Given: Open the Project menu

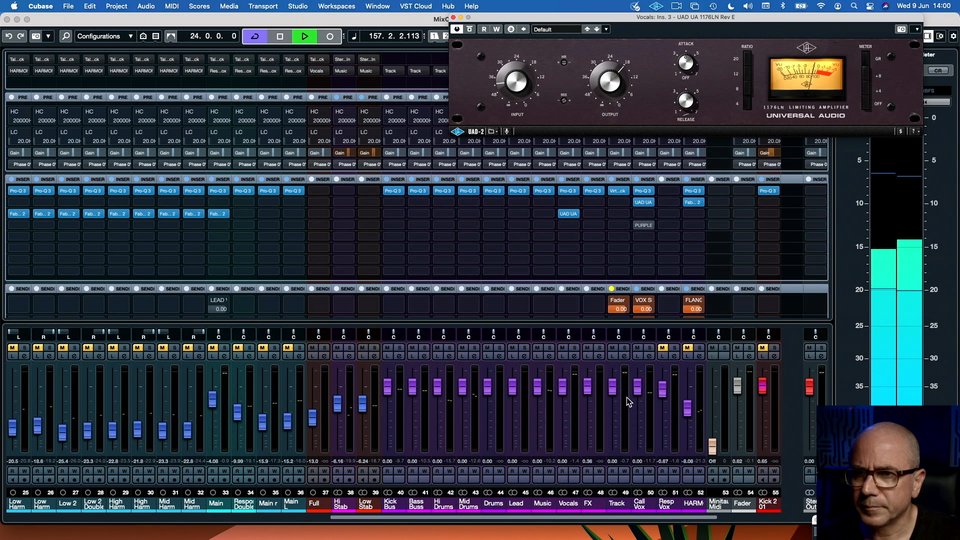Looking at the screenshot, I should click(x=116, y=6).
